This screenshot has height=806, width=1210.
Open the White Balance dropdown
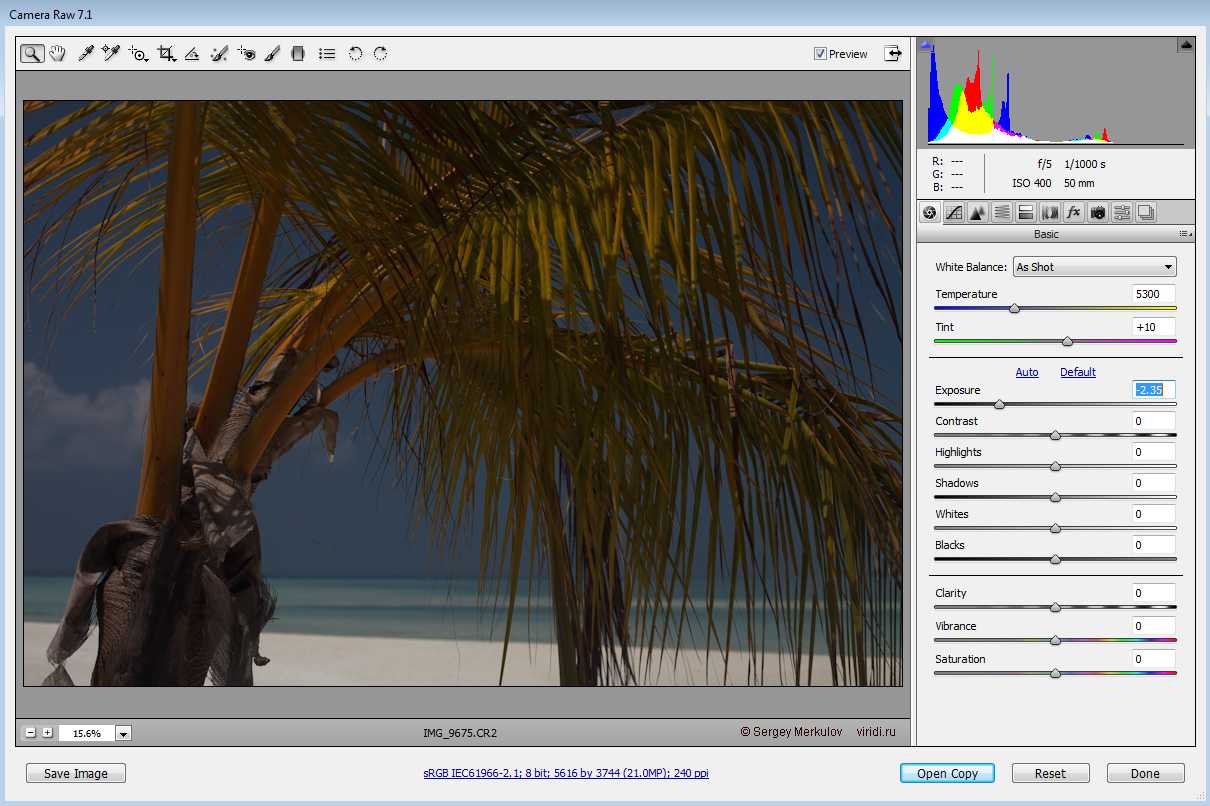pos(1094,267)
